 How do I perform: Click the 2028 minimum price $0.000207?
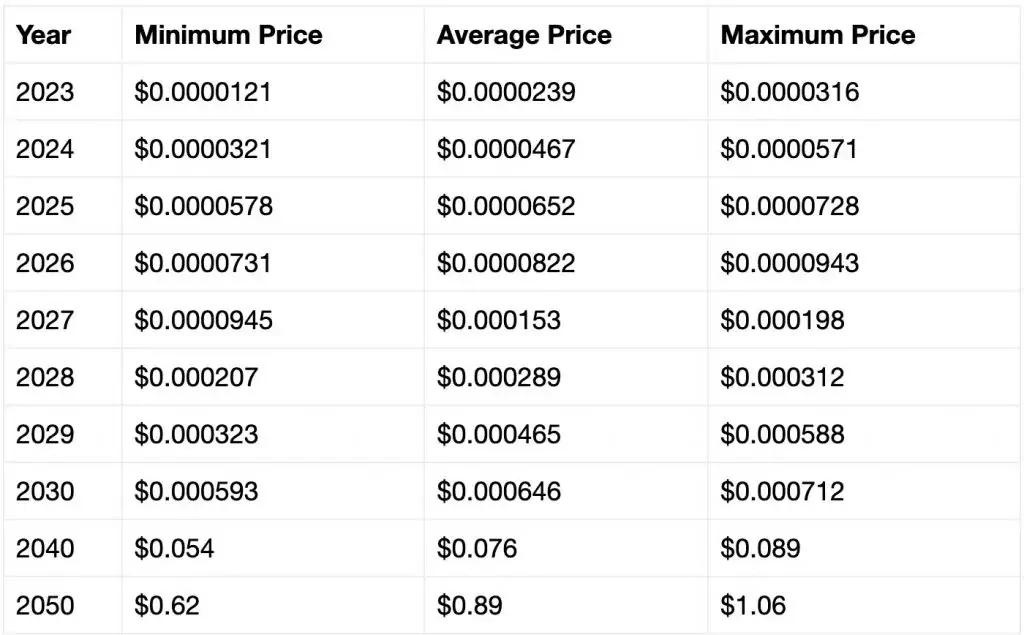point(196,378)
